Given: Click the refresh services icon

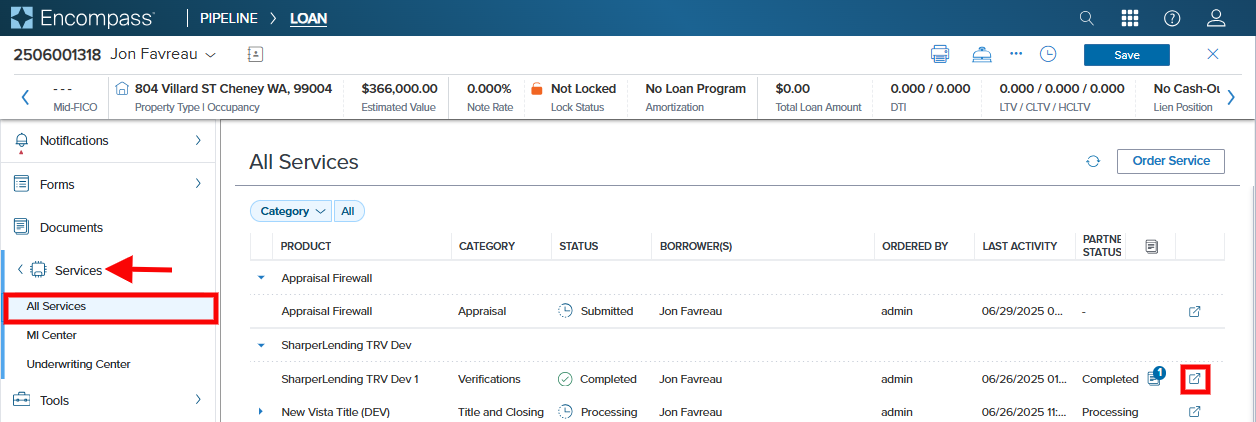Looking at the screenshot, I should [1093, 161].
